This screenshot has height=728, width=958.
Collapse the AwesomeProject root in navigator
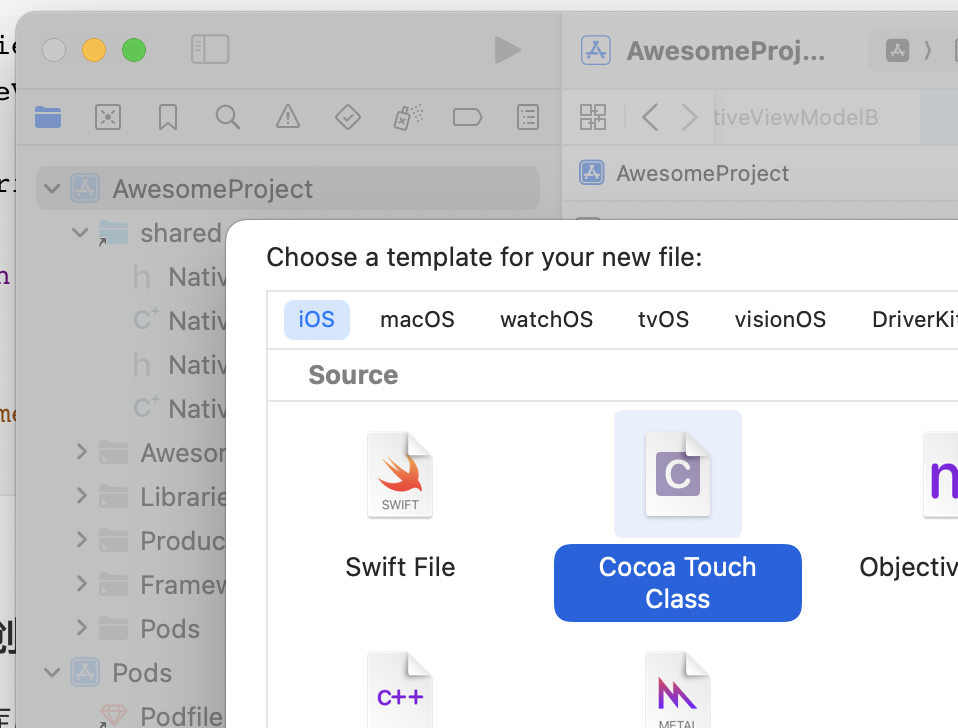pyautogui.click(x=53, y=188)
